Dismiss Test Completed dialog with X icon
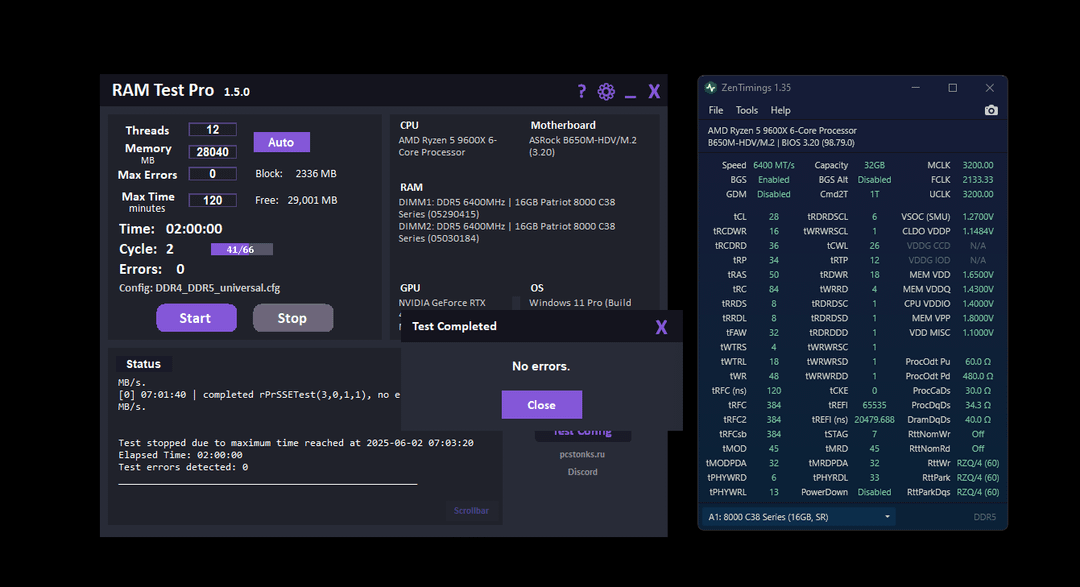This screenshot has width=1080, height=587. tap(661, 327)
